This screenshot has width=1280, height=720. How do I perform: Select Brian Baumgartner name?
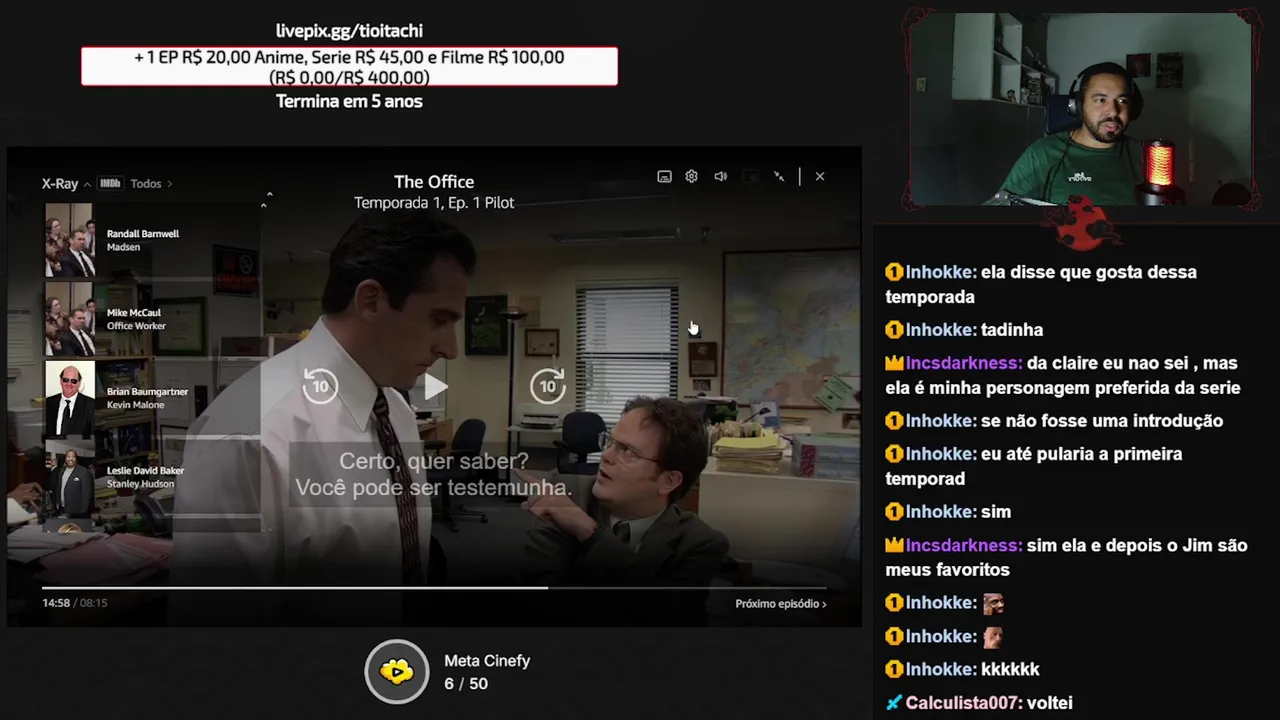[x=148, y=392]
